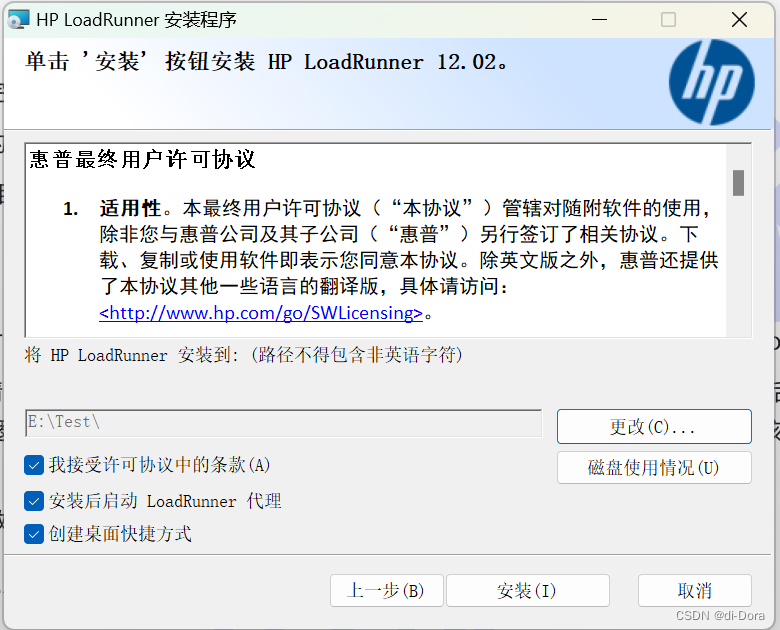
Task: Cancel setup with 取消 button
Action: (695, 591)
